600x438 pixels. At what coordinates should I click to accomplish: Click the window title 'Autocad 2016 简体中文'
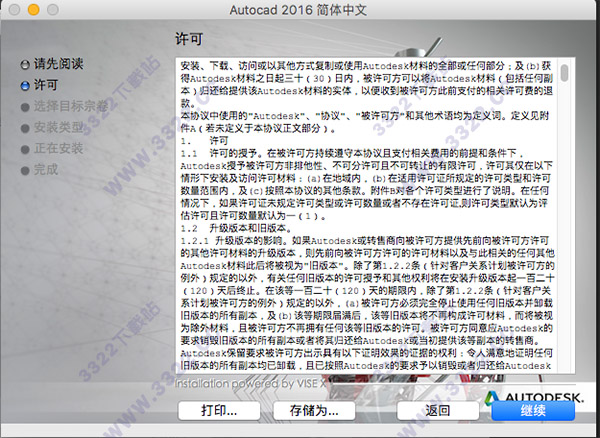pyautogui.click(x=298, y=10)
